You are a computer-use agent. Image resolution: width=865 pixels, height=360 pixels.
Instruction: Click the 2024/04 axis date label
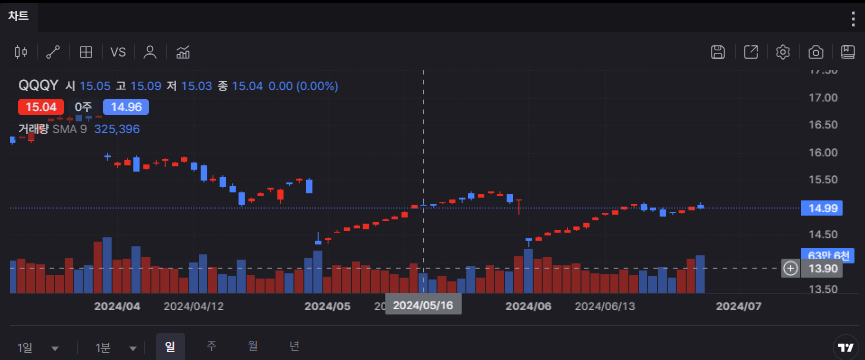[117, 306]
